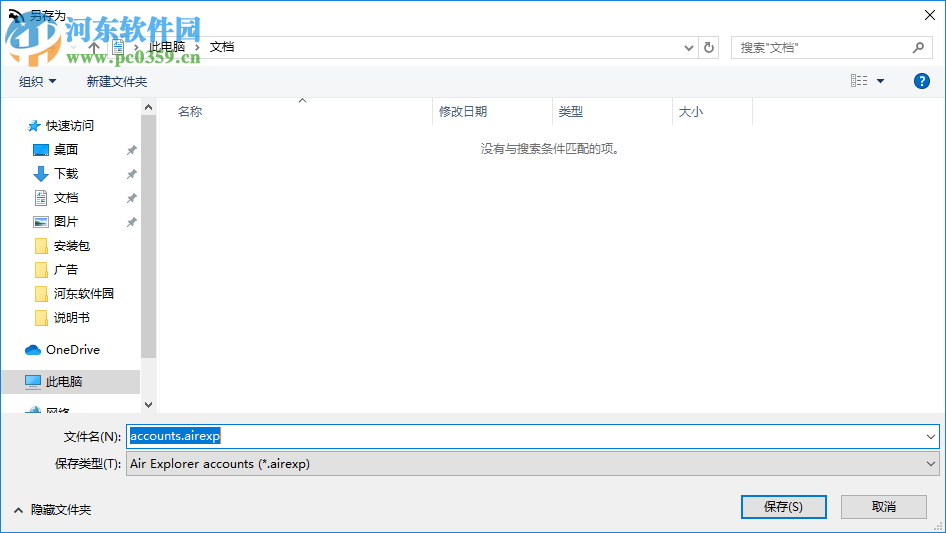Click the 此电脑 breadcrumb chevron
The width and height of the screenshot is (946, 533).
(x=197, y=47)
